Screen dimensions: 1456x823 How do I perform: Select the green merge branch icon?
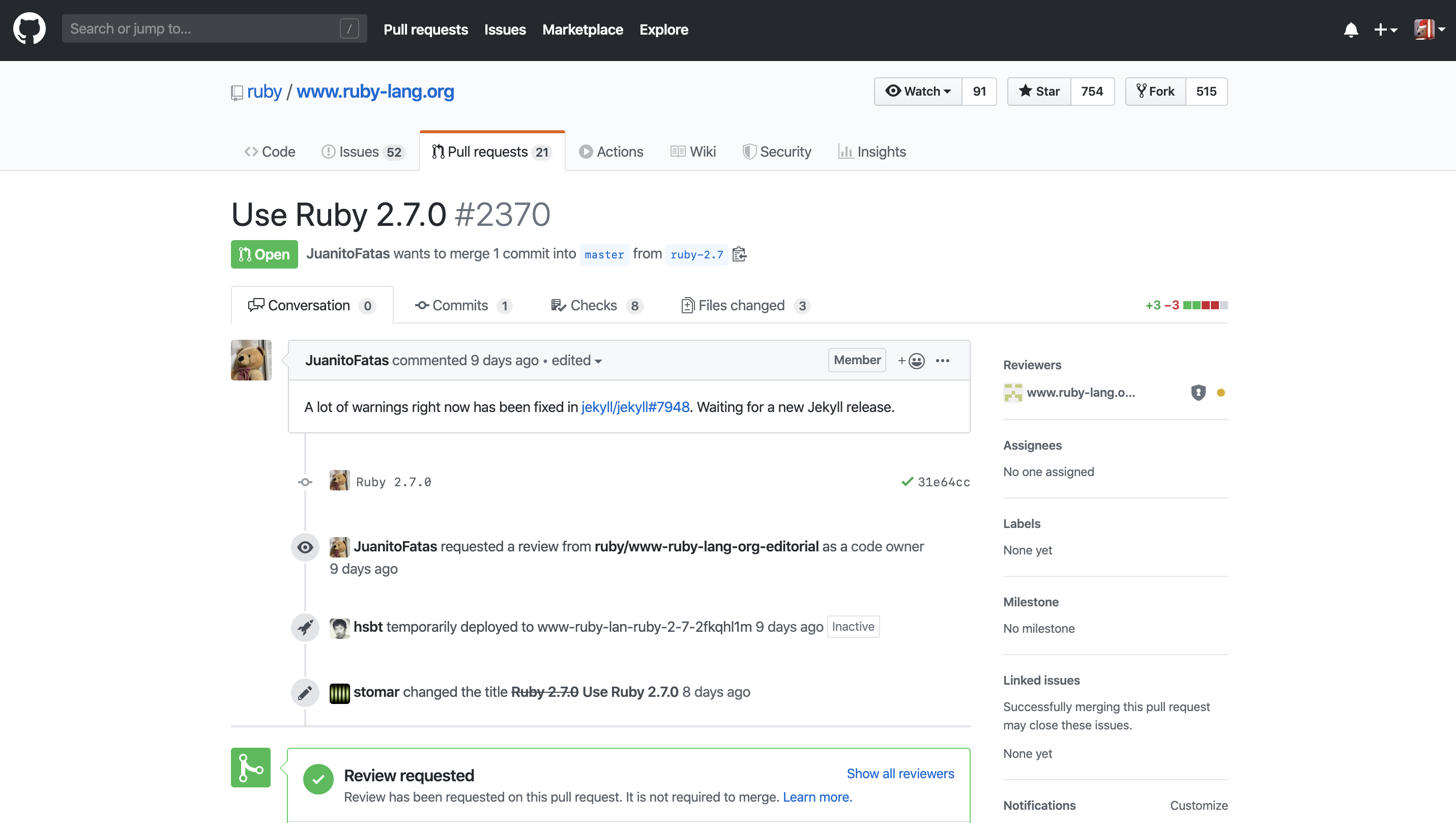pos(250,768)
